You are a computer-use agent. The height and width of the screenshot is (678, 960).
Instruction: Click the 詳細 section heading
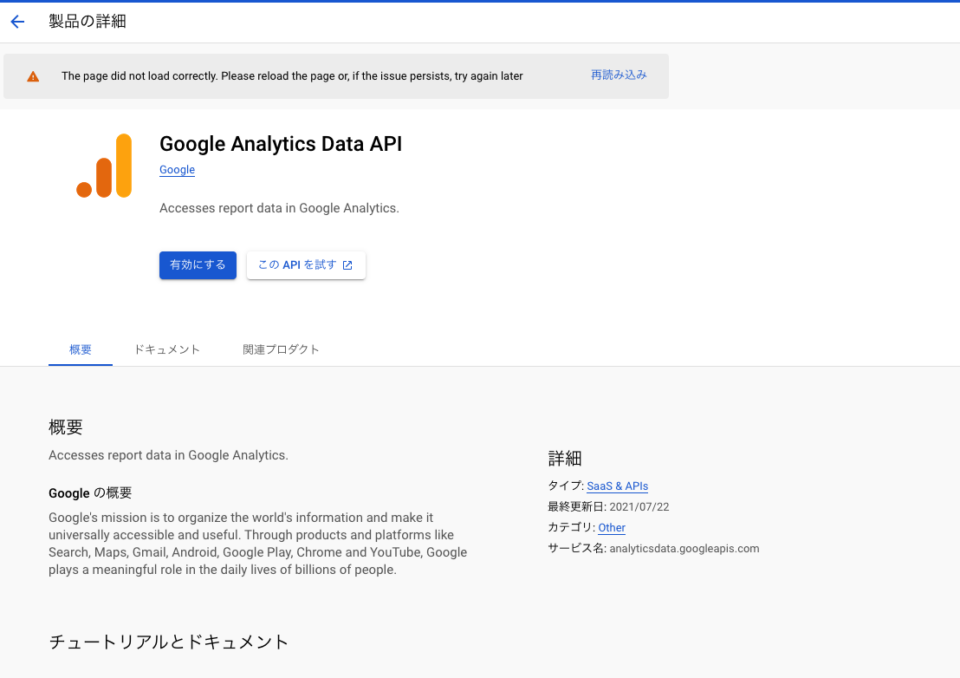pos(567,458)
